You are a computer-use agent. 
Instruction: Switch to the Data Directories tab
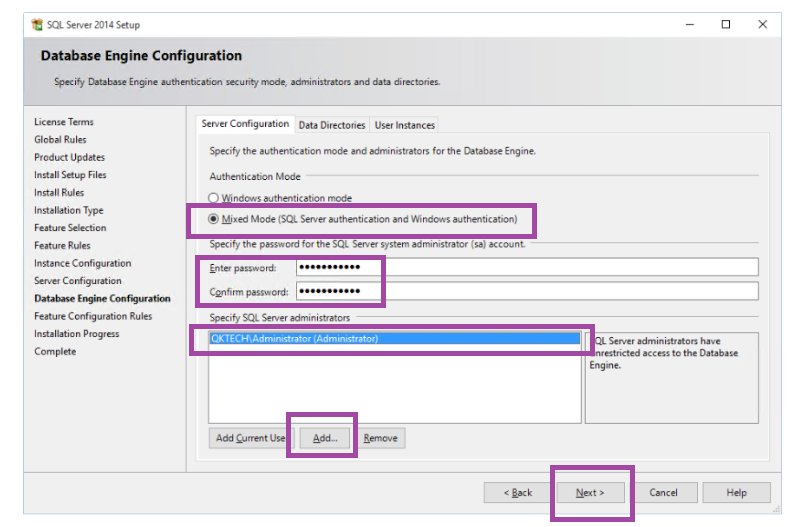332,125
